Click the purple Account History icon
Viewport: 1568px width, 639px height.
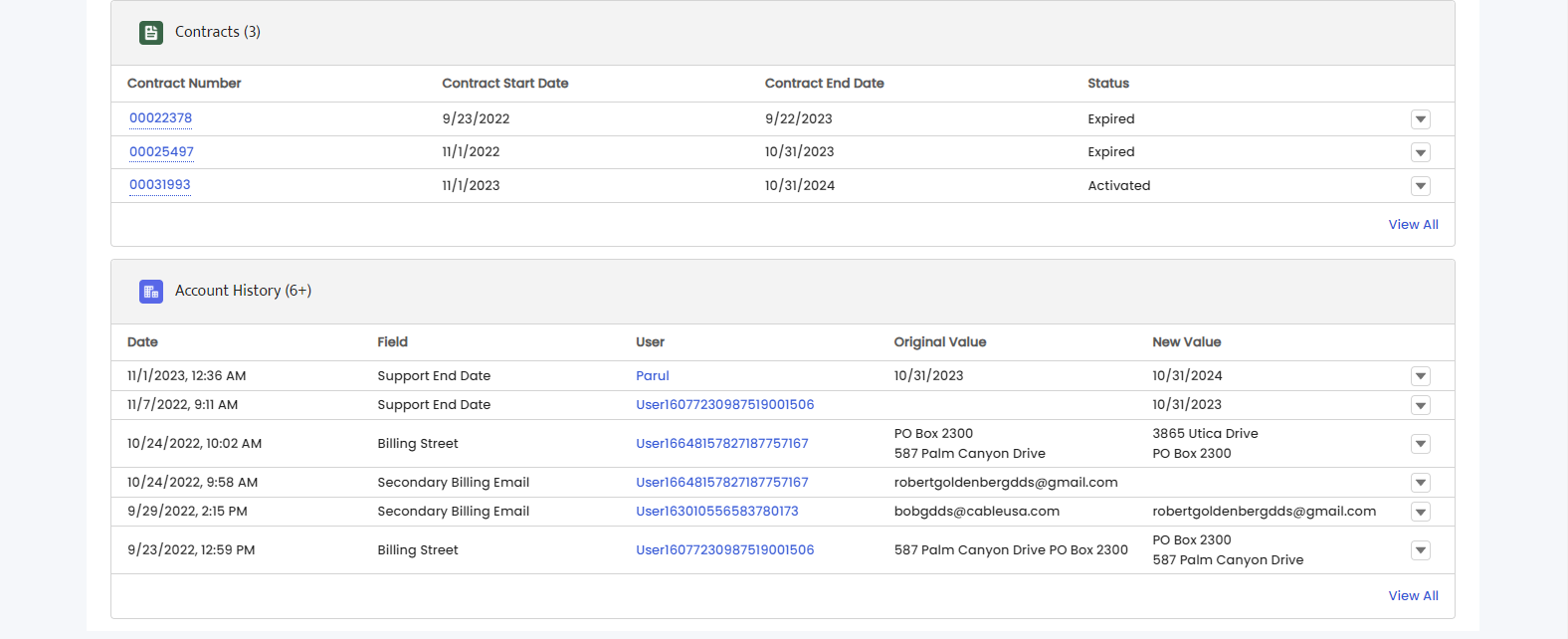[151, 292]
